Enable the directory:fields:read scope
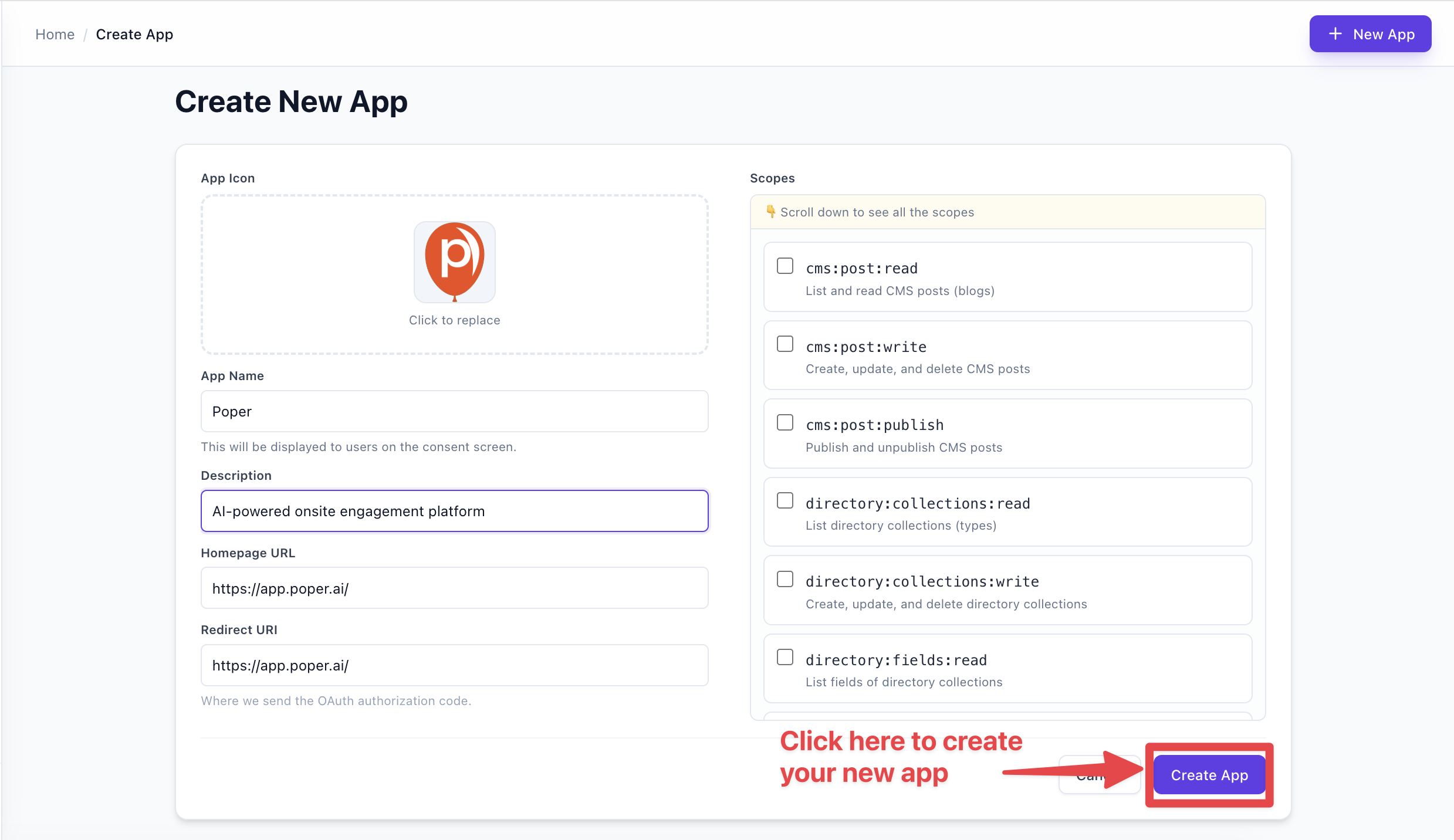Image resolution: width=1454 pixels, height=840 pixels. pyautogui.click(x=785, y=657)
